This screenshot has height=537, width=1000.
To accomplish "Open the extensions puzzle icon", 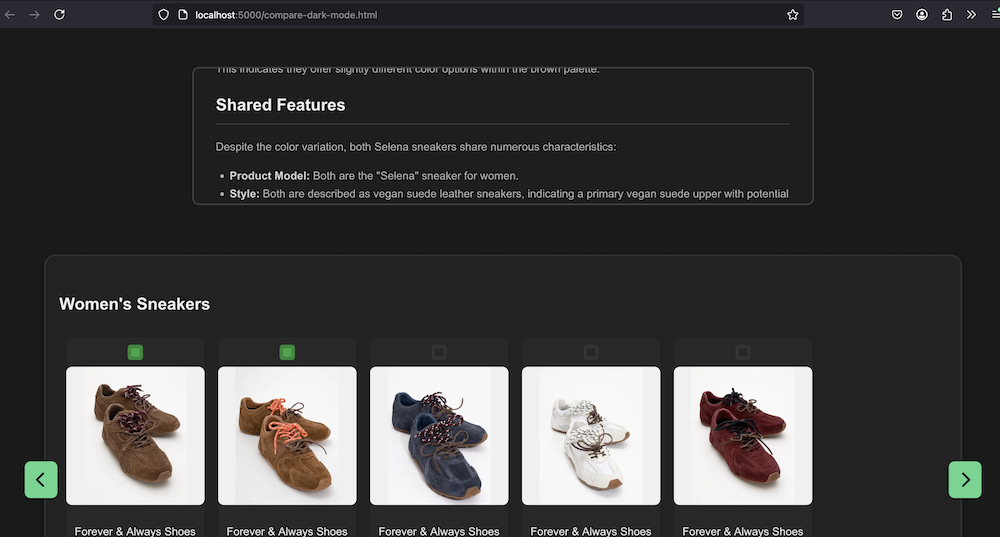I will (x=946, y=15).
